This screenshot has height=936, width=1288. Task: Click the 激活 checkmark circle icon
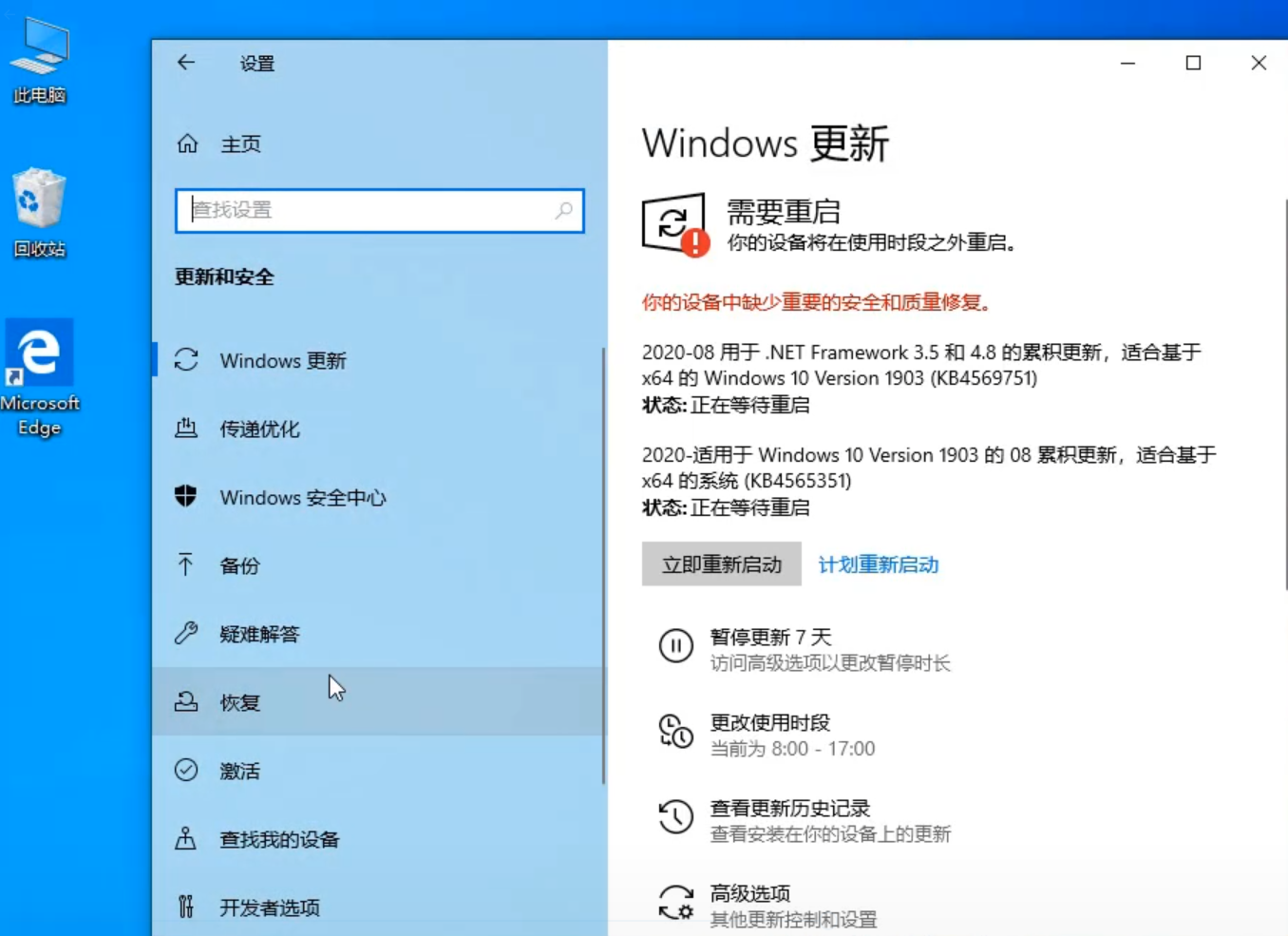(x=186, y=771)
